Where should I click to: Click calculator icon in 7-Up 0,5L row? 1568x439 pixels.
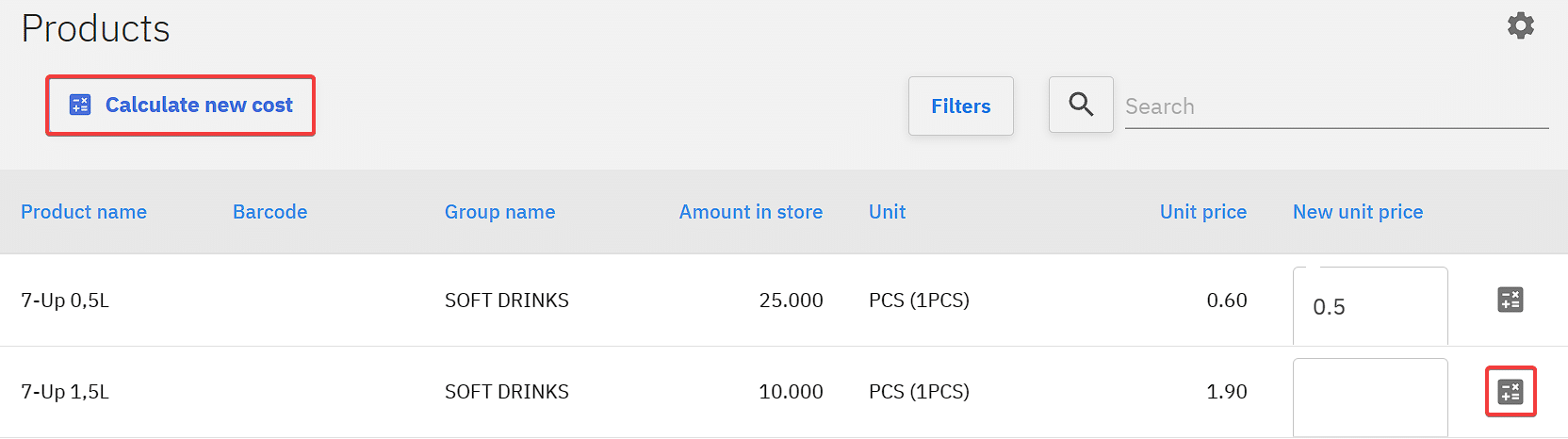(x=1510, y=300)
